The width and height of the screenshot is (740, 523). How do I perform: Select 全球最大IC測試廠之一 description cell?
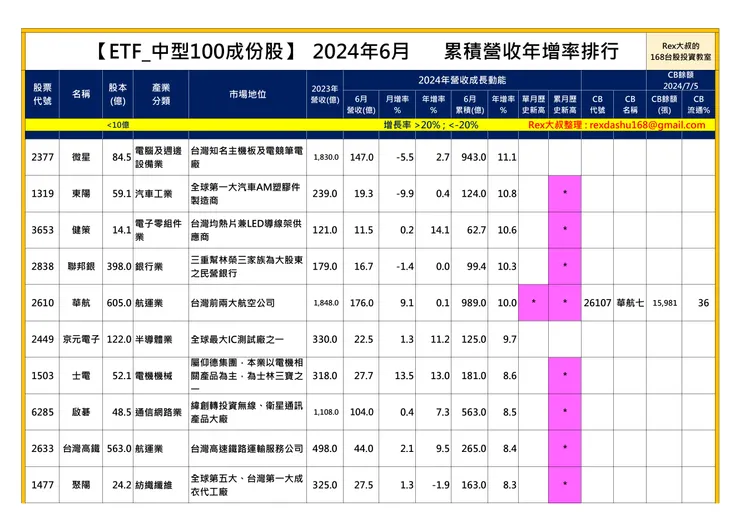click(x=247, y=339)
